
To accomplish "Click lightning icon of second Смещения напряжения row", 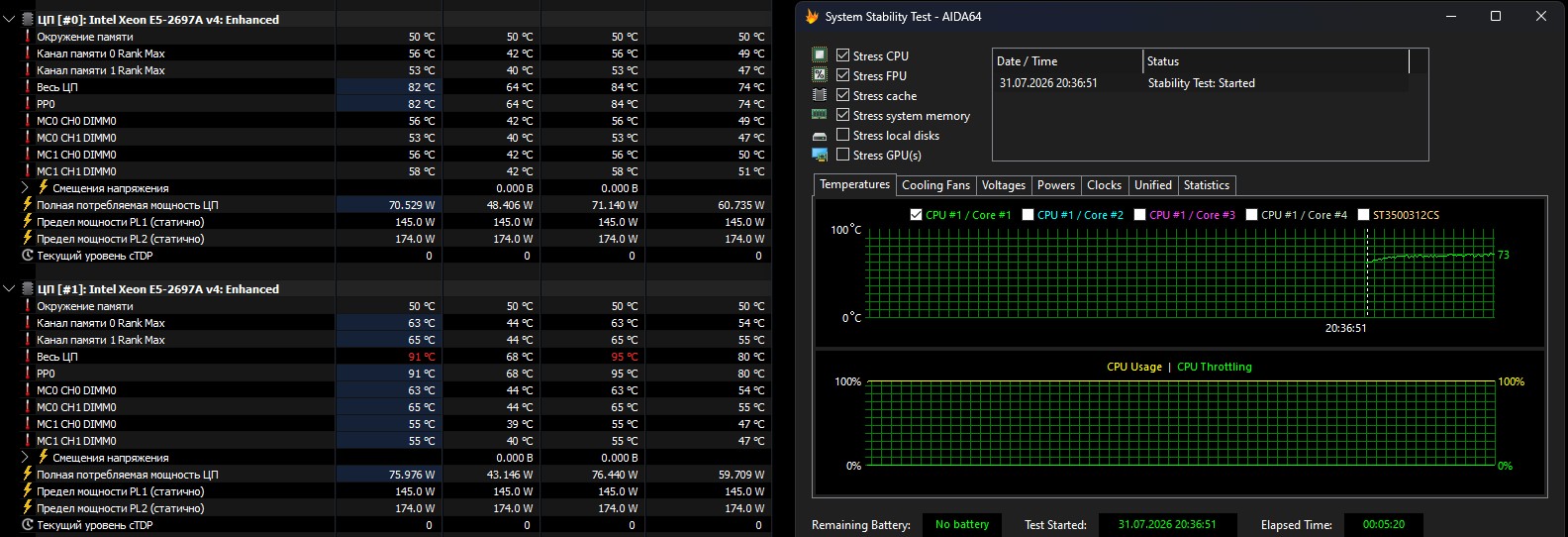I will pyautogui.click(x=44, y=457).
